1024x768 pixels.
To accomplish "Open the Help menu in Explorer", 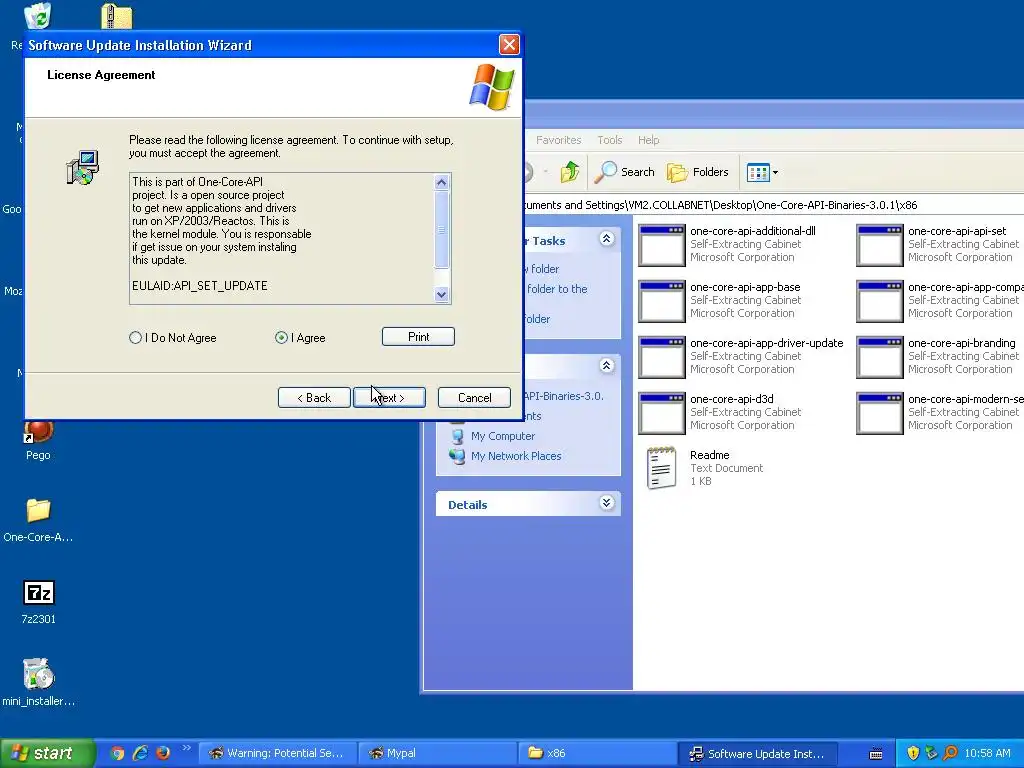I will click(648, 140).
